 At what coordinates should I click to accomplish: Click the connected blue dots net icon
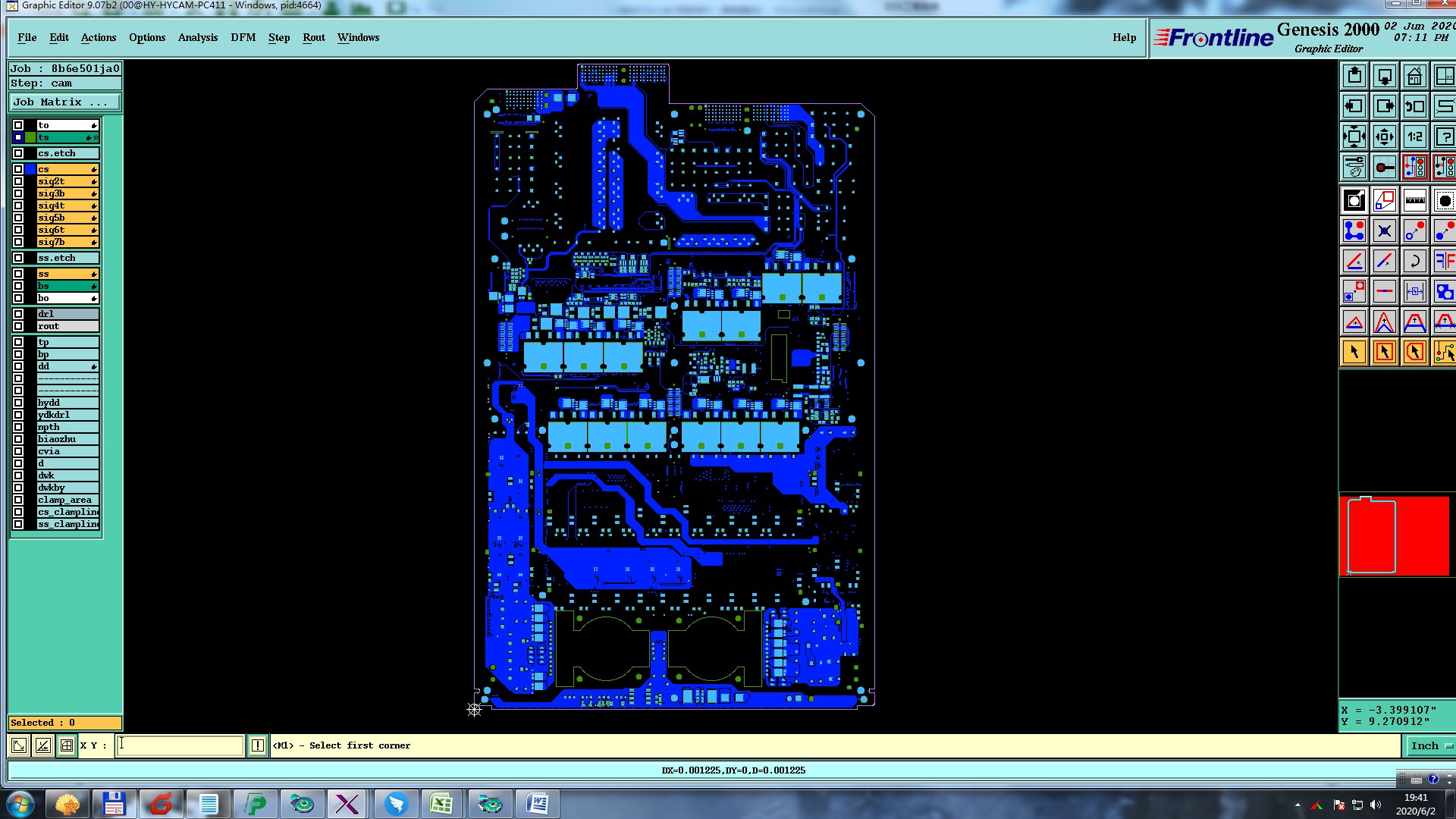1354,231
